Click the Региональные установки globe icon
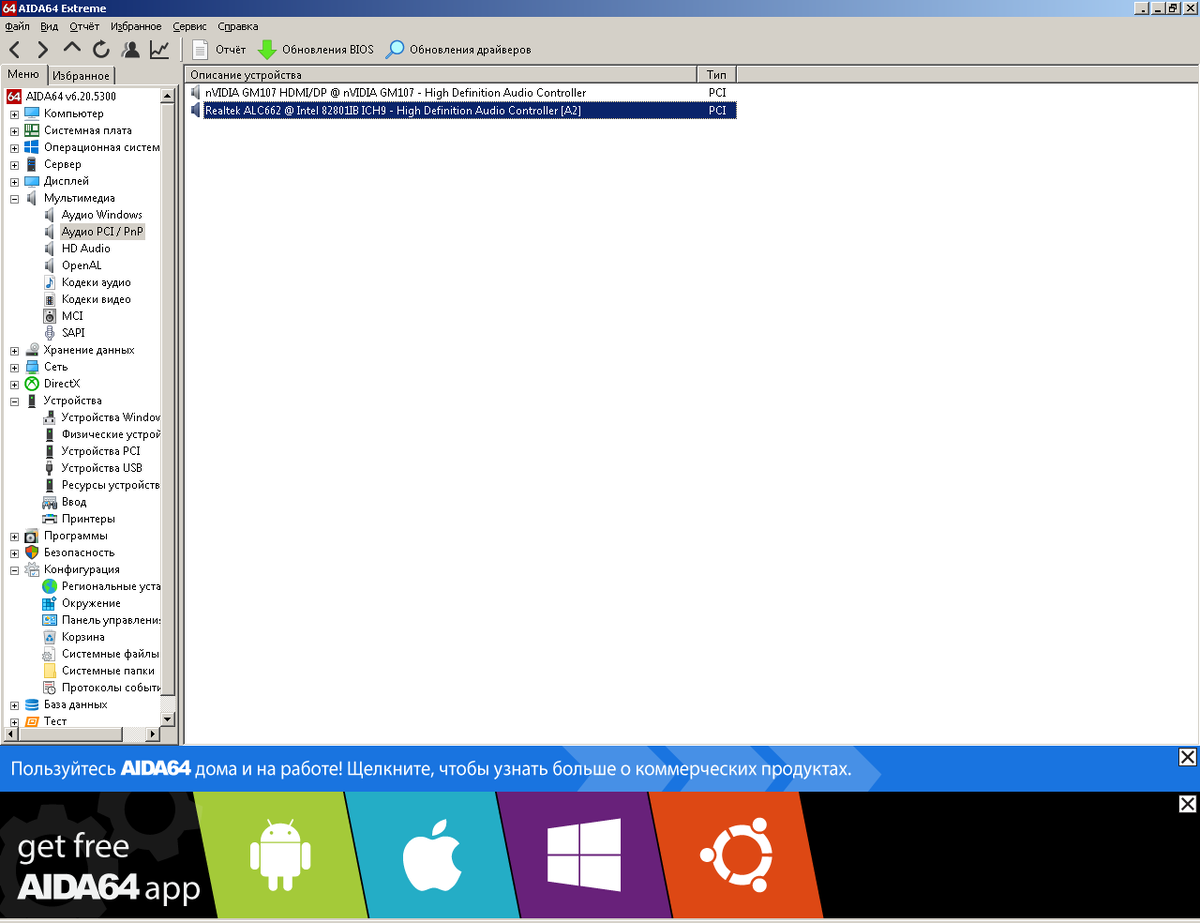 50,587
